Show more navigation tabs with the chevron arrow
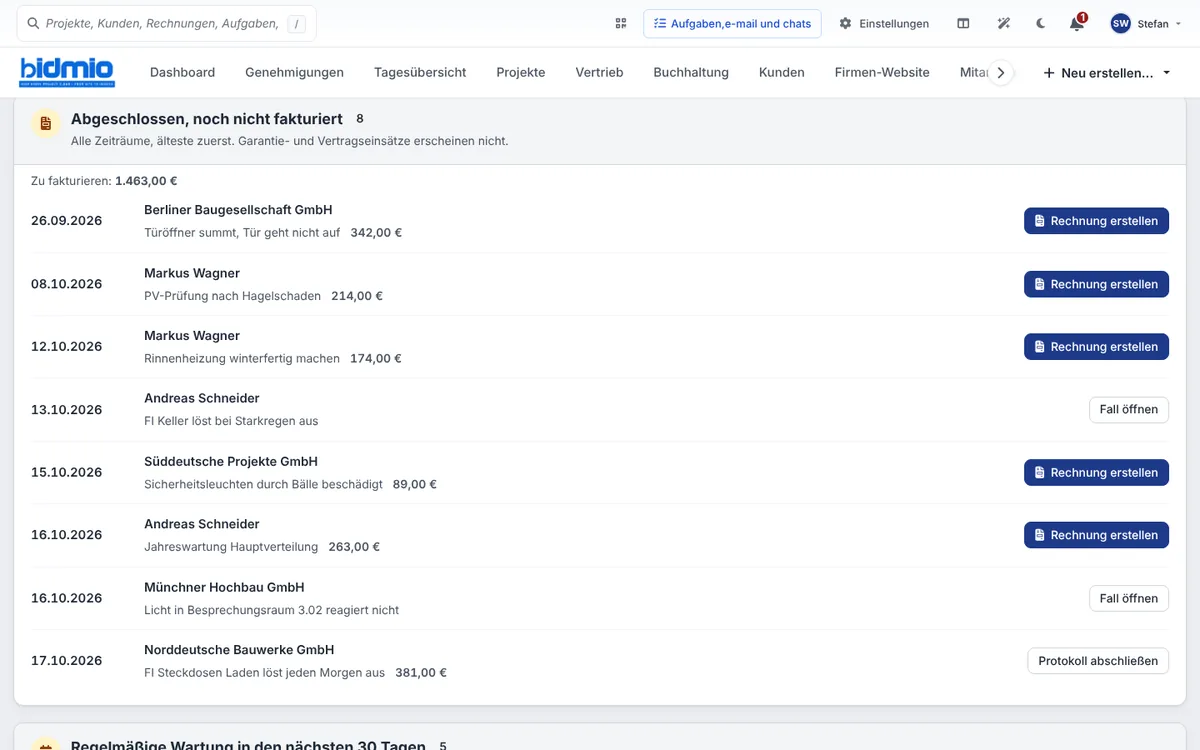 click(1001, 73)
